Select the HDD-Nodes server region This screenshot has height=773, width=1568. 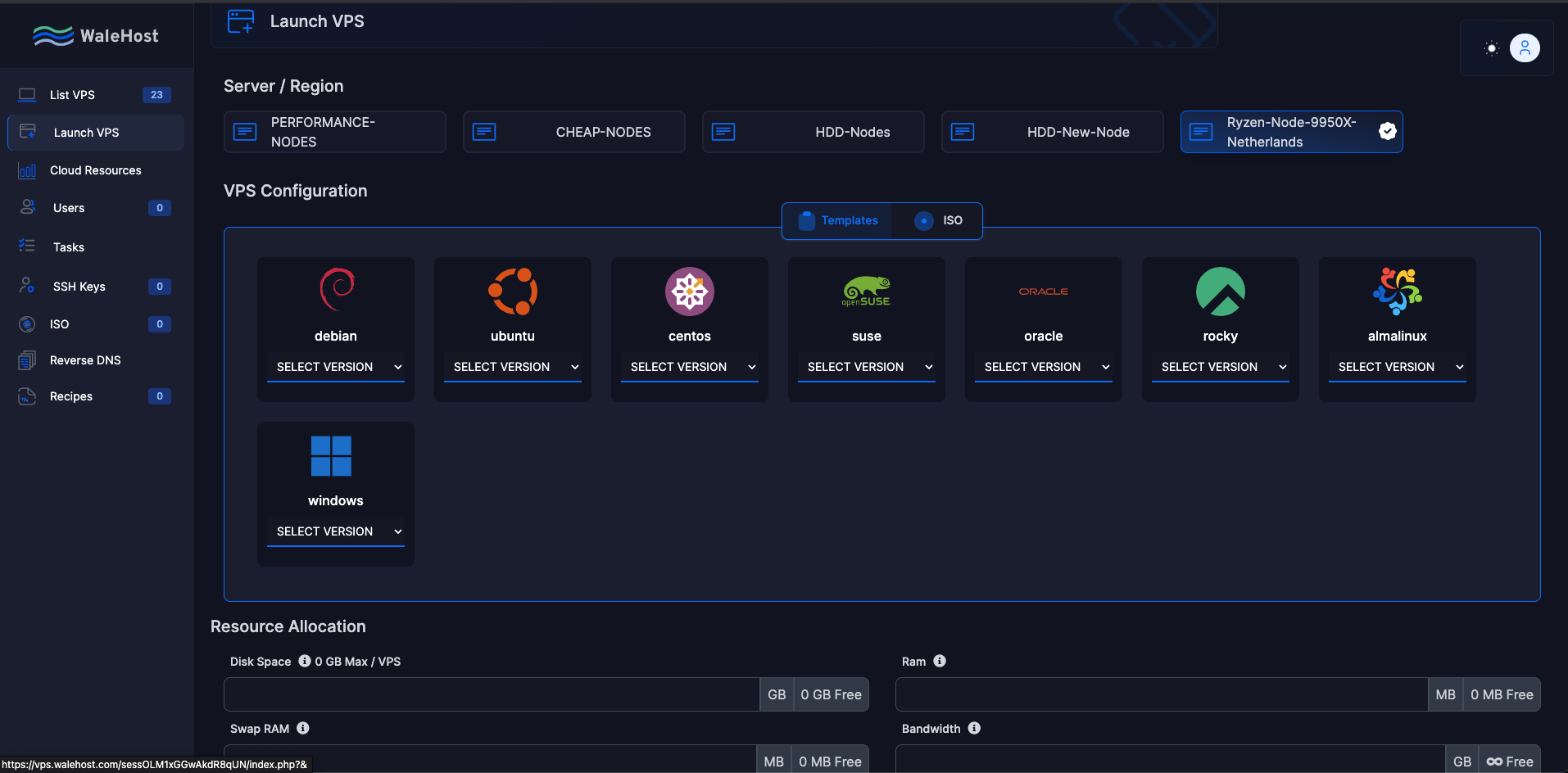click(x=813, y=132)
